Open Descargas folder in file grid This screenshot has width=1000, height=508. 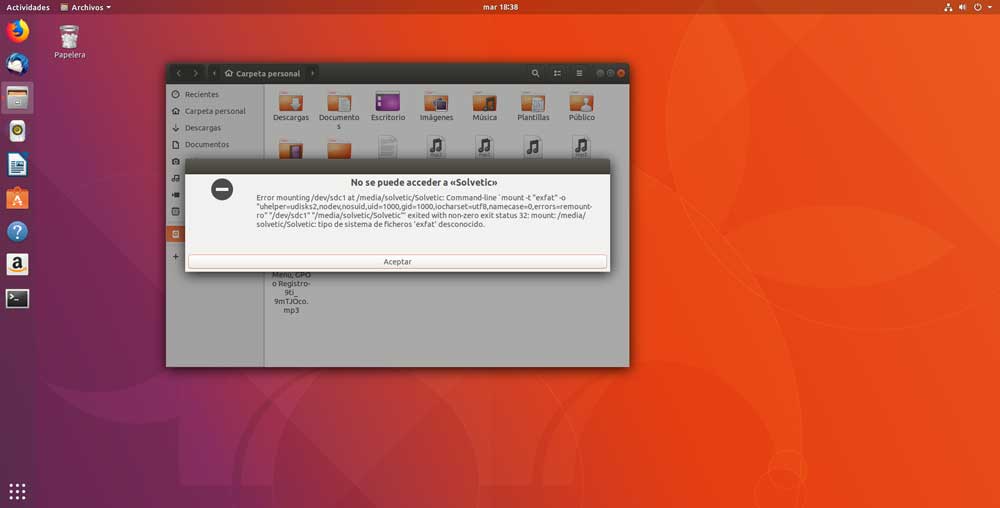tap(291, 106)
